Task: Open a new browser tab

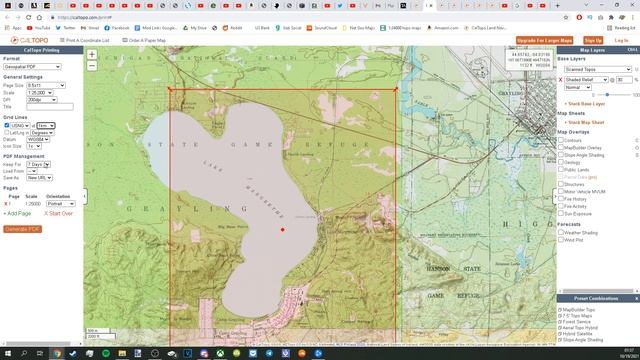Action: [557, 6]
